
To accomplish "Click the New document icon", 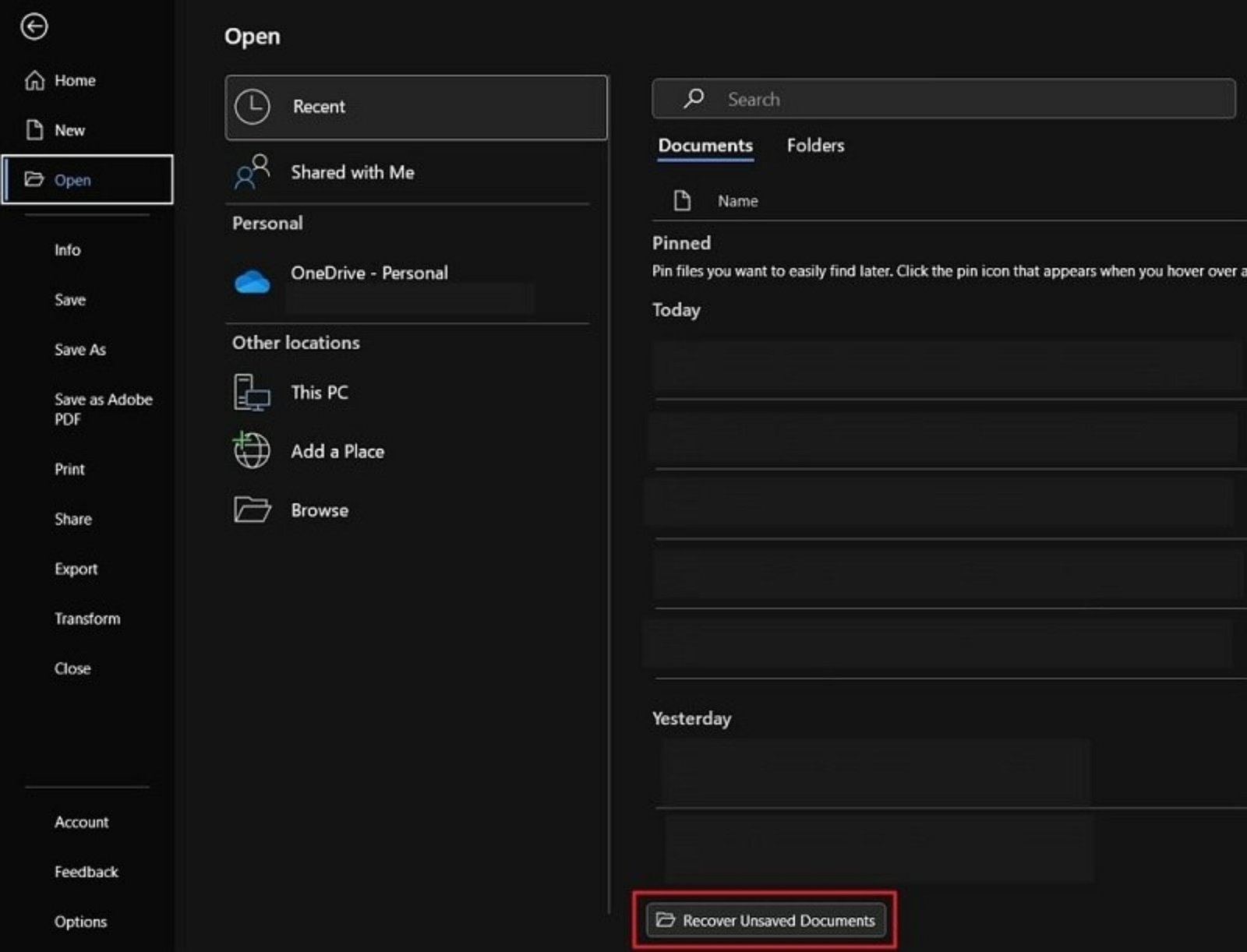I will pyautogui.click(x=34, y=129).
